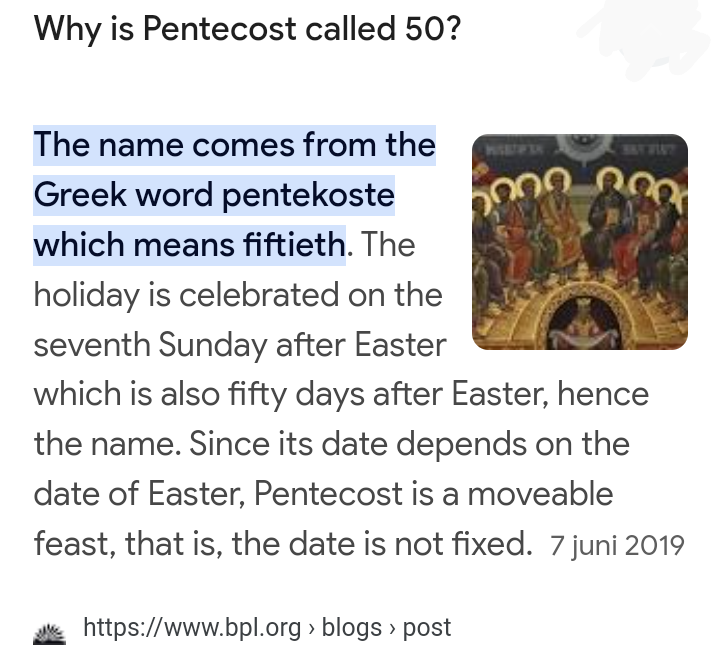Click the "blogs" breadcrumb segment
Image resolution: width=720 pixels, height=661 pixels.
pyautogui.click(x=352, y=627)
